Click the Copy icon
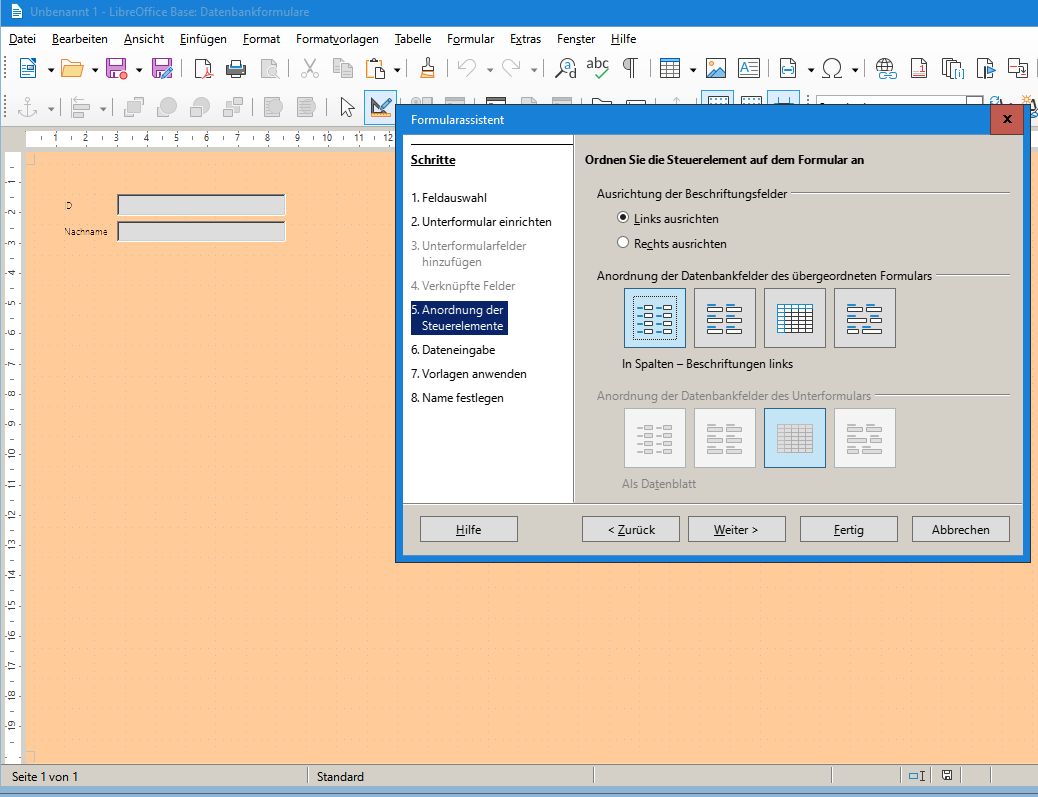1038x797 pixels. coord(342,68)
